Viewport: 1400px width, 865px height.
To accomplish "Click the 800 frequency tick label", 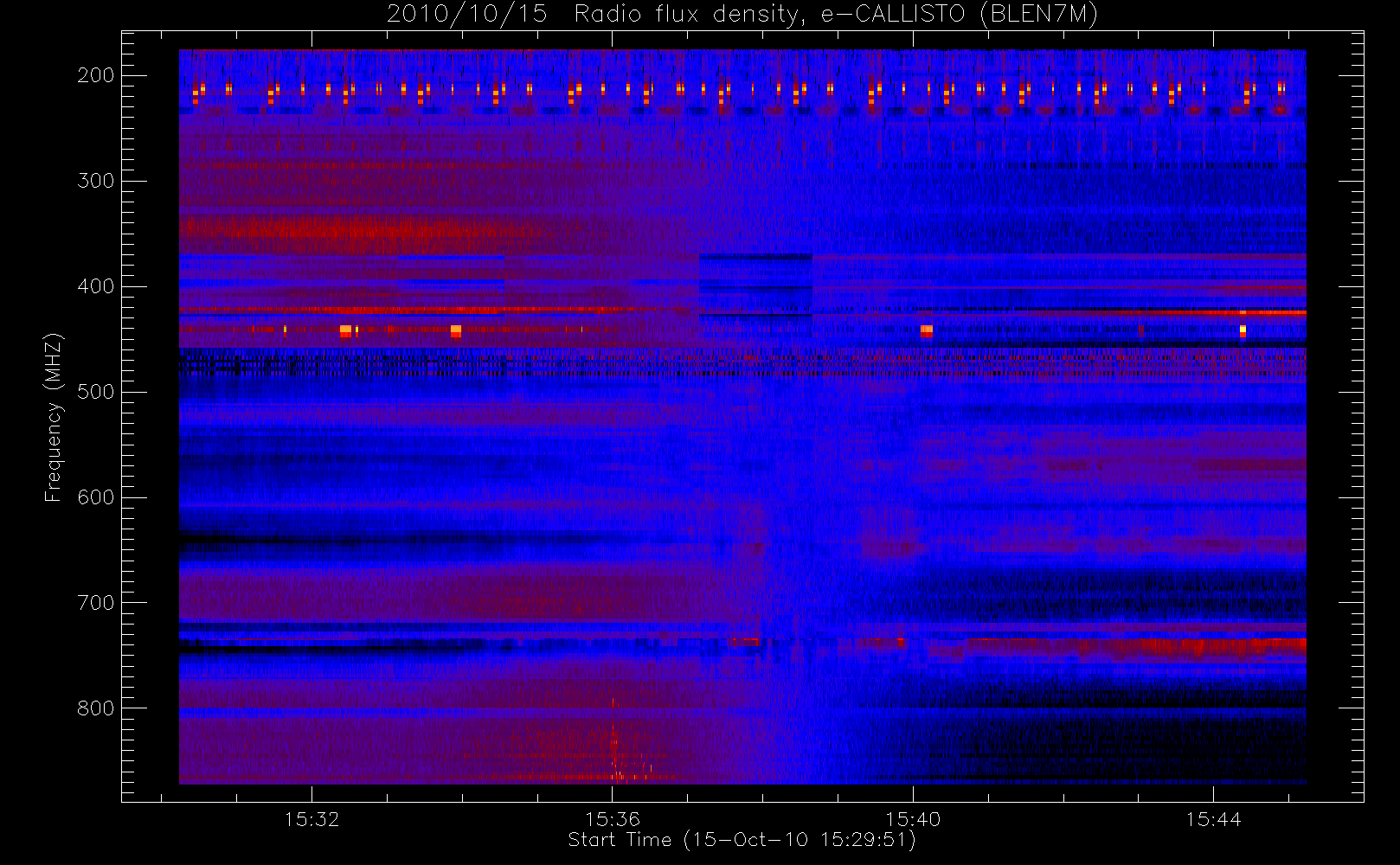I will [96, 708].
